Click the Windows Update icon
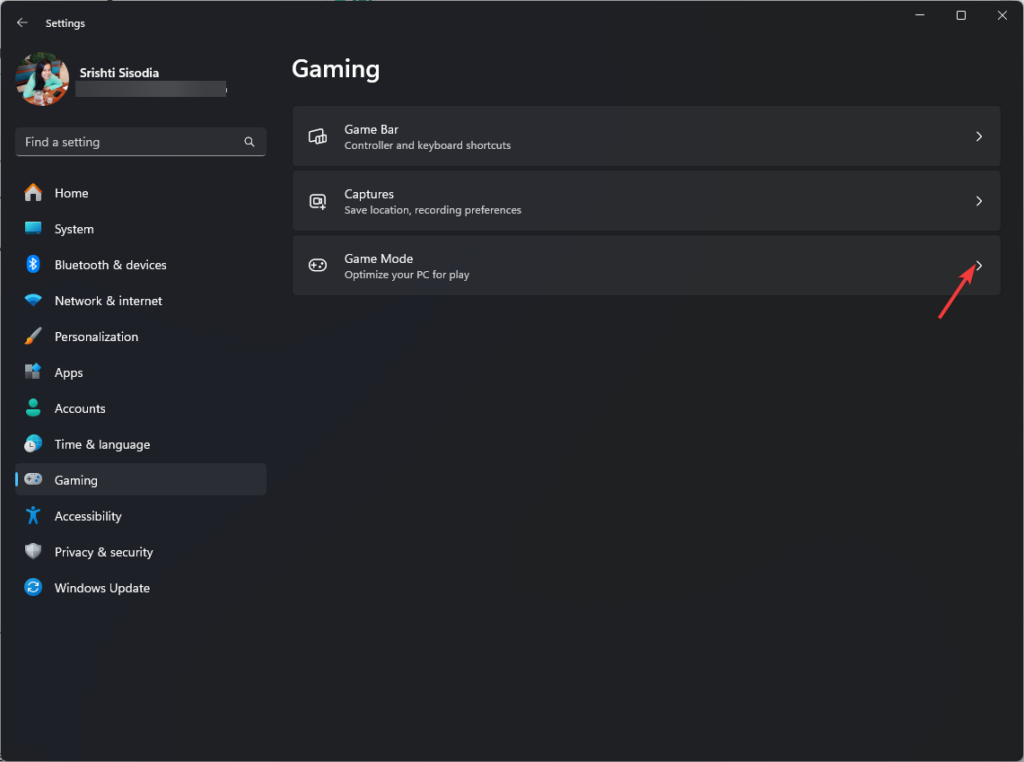The width and height of the screenshot is (1024, 762). [x=31, y=588]
